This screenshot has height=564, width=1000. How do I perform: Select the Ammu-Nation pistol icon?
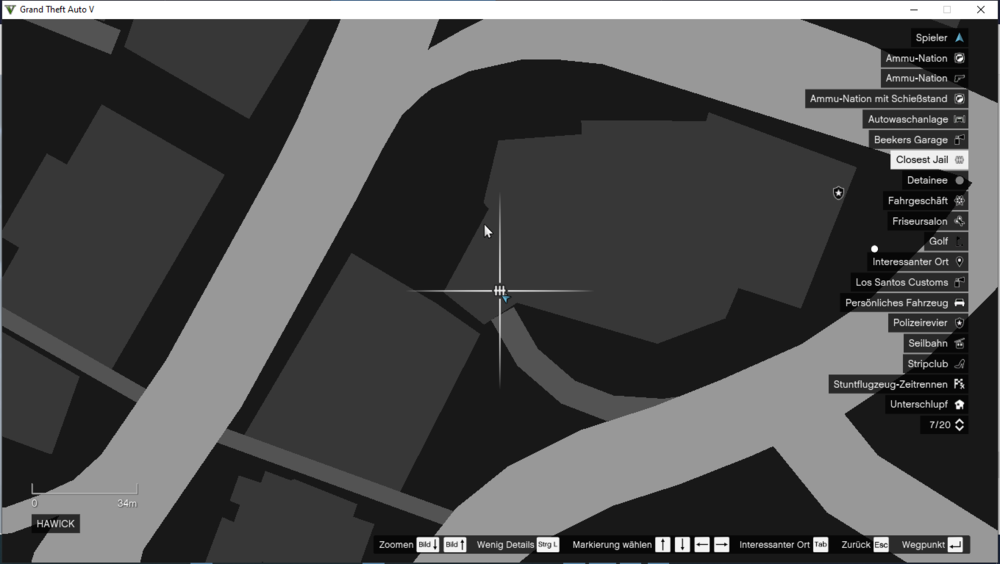tap(959, 78)
